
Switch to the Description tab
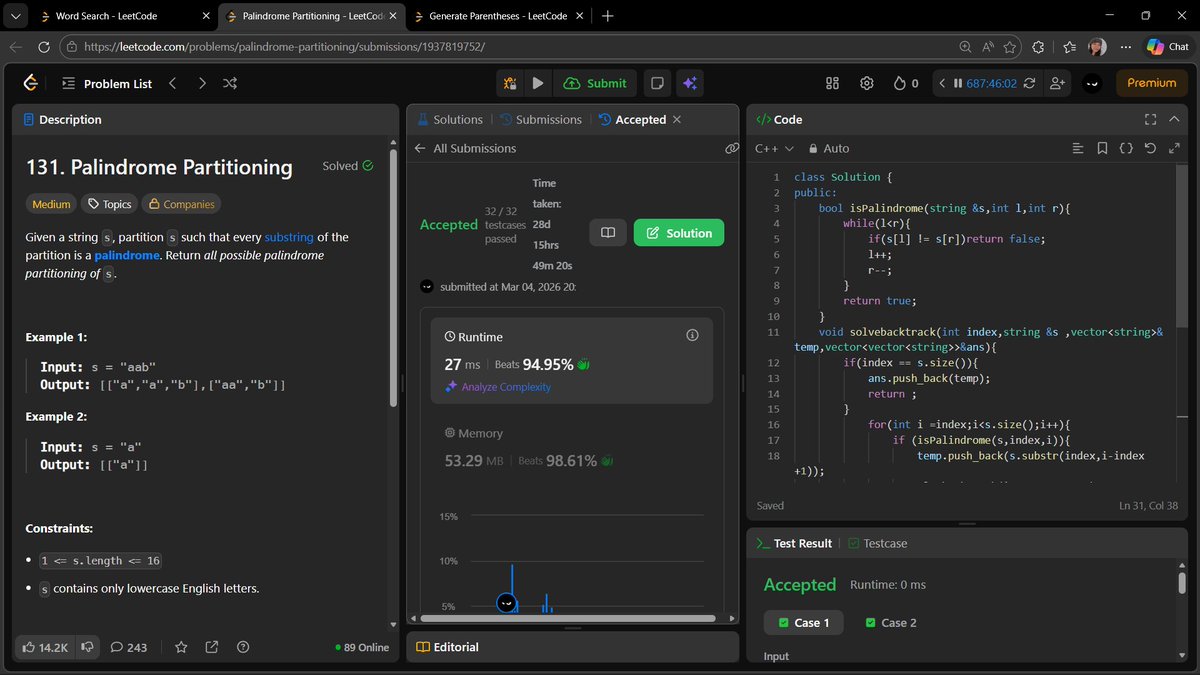tap(62, 119)
